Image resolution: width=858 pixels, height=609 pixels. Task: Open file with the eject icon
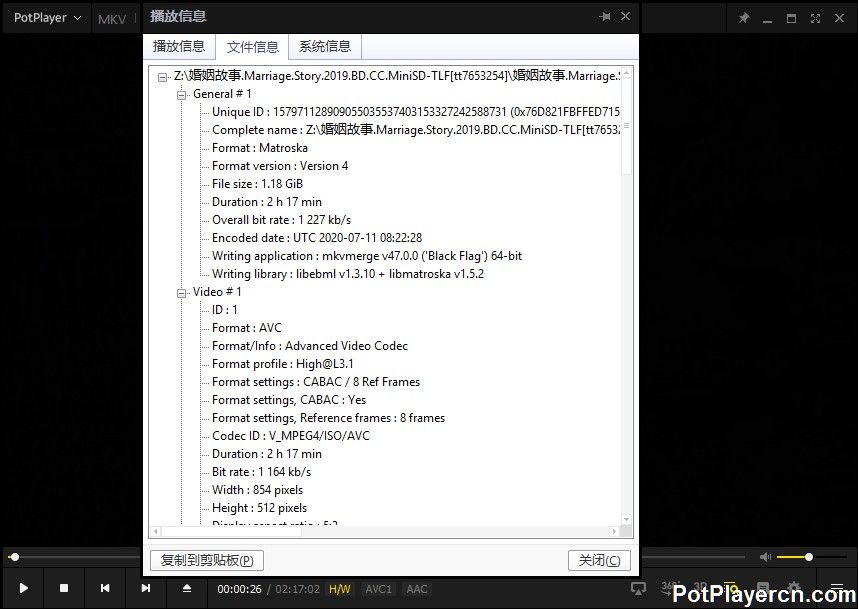coord(187,588)
